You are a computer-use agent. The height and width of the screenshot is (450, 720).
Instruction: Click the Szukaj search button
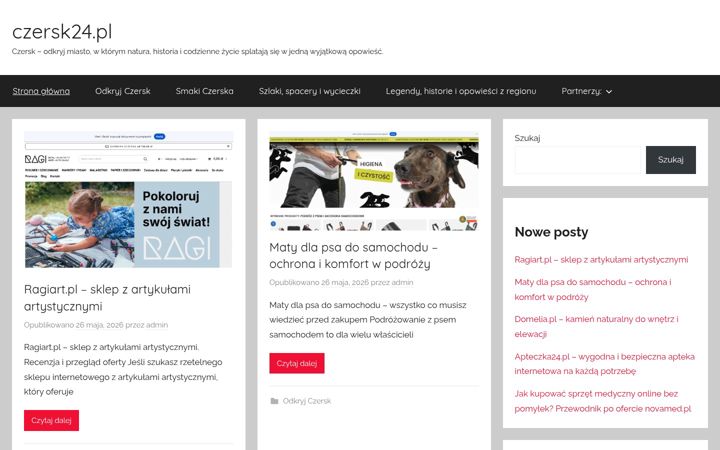670,160
